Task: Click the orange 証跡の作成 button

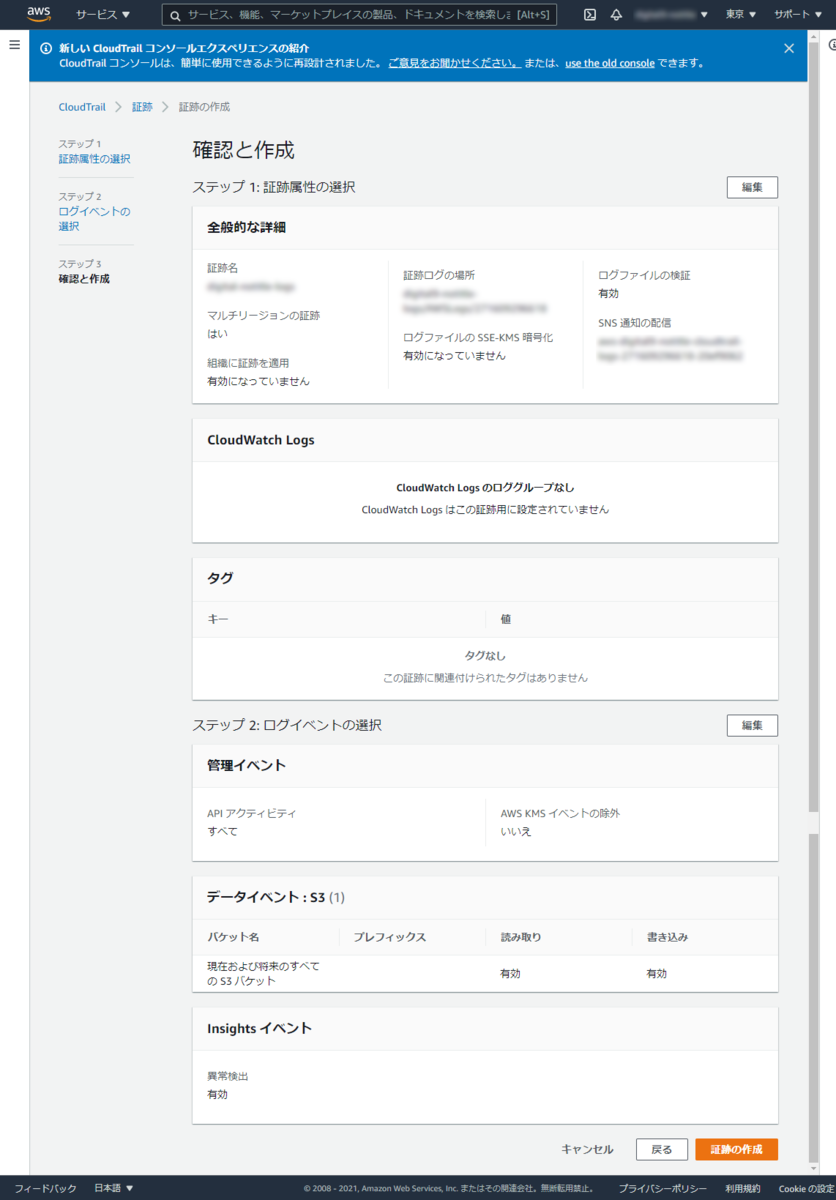Action: 737,1150
